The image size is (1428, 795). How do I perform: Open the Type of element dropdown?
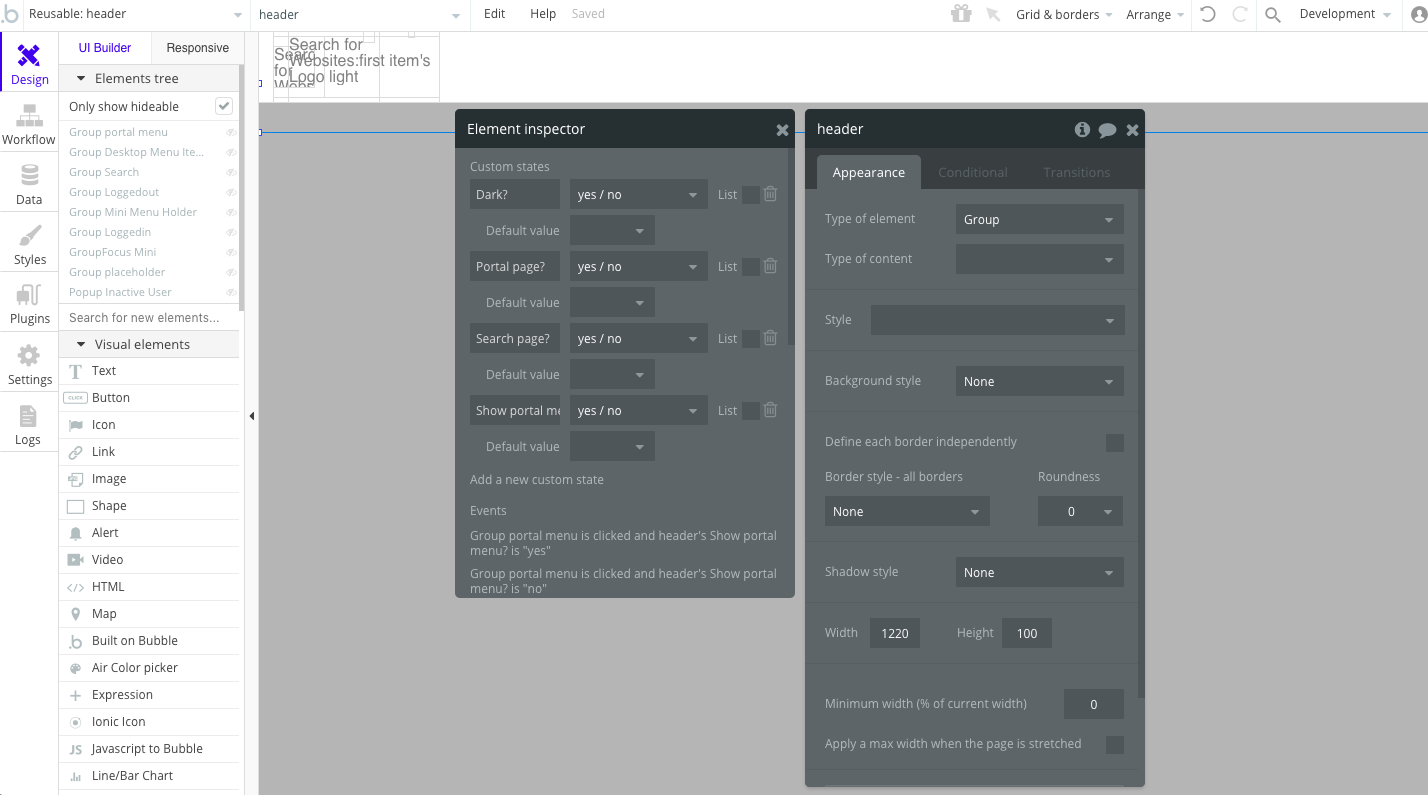coord(1039,219)
